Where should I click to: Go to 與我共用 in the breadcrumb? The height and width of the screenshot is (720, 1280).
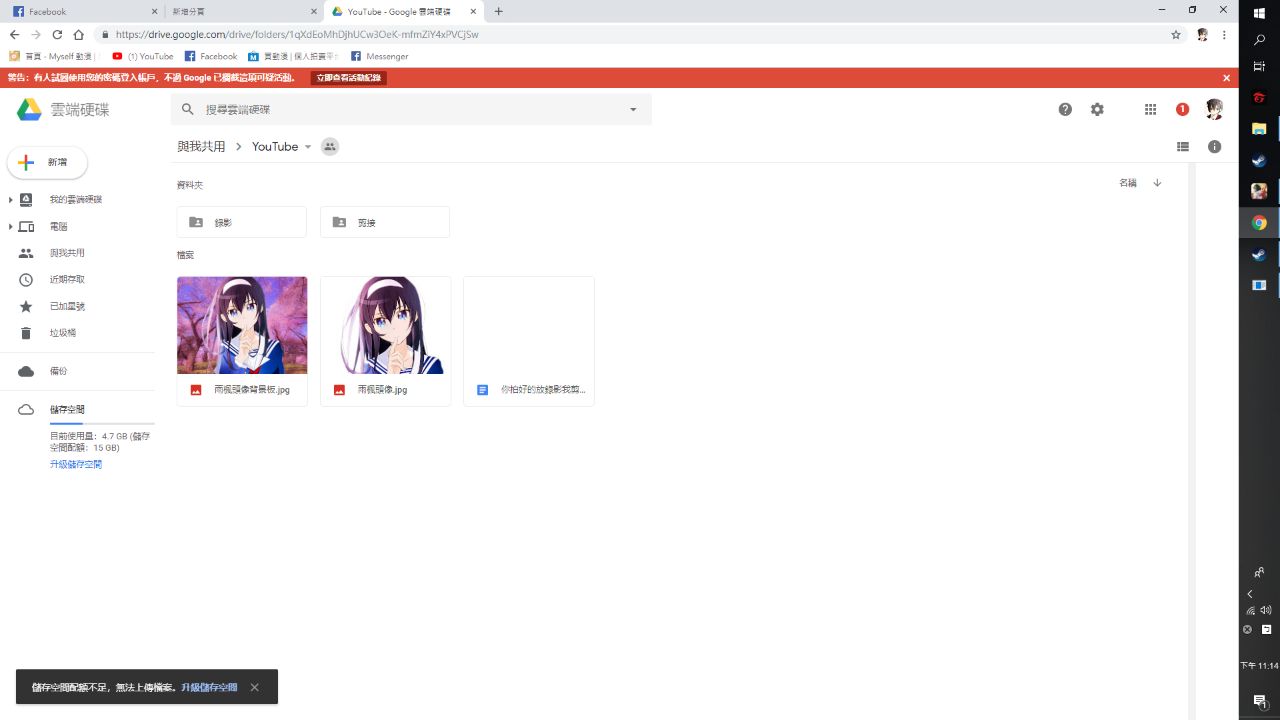(201, 146)
